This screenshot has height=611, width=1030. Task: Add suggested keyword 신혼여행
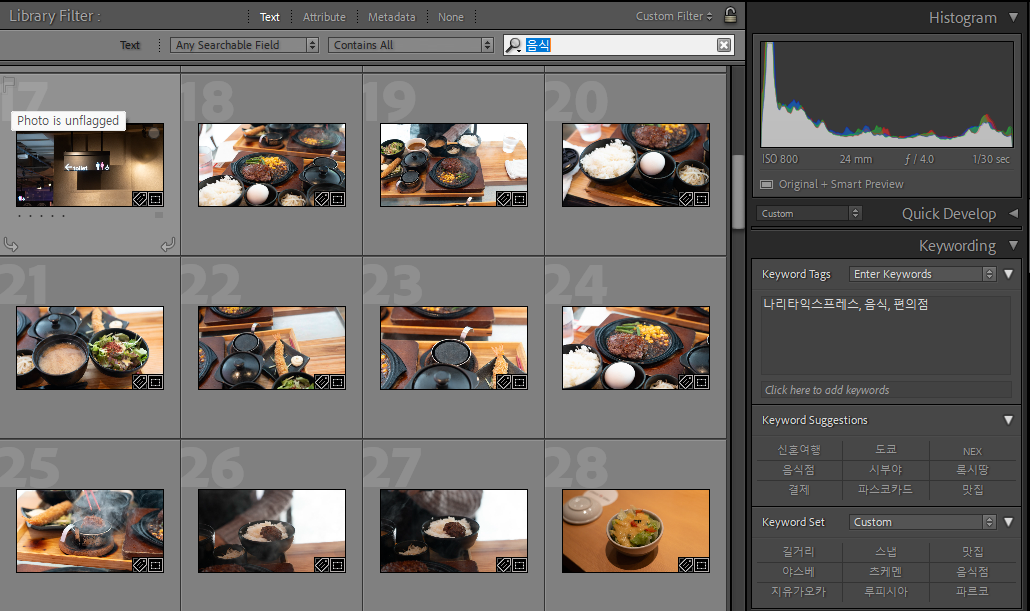[799, 449]
